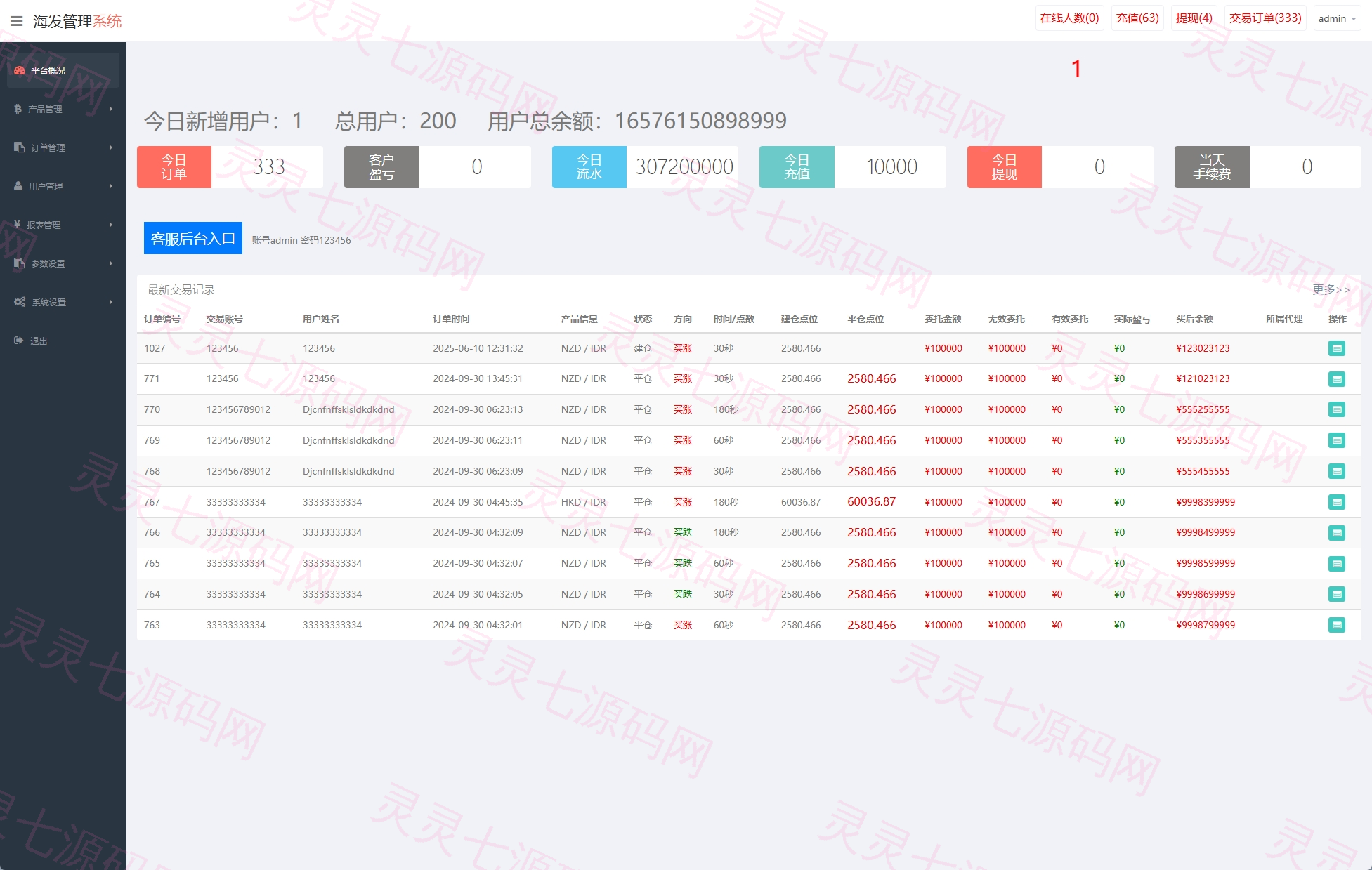Select 平台概况 in sidebar

63,70
